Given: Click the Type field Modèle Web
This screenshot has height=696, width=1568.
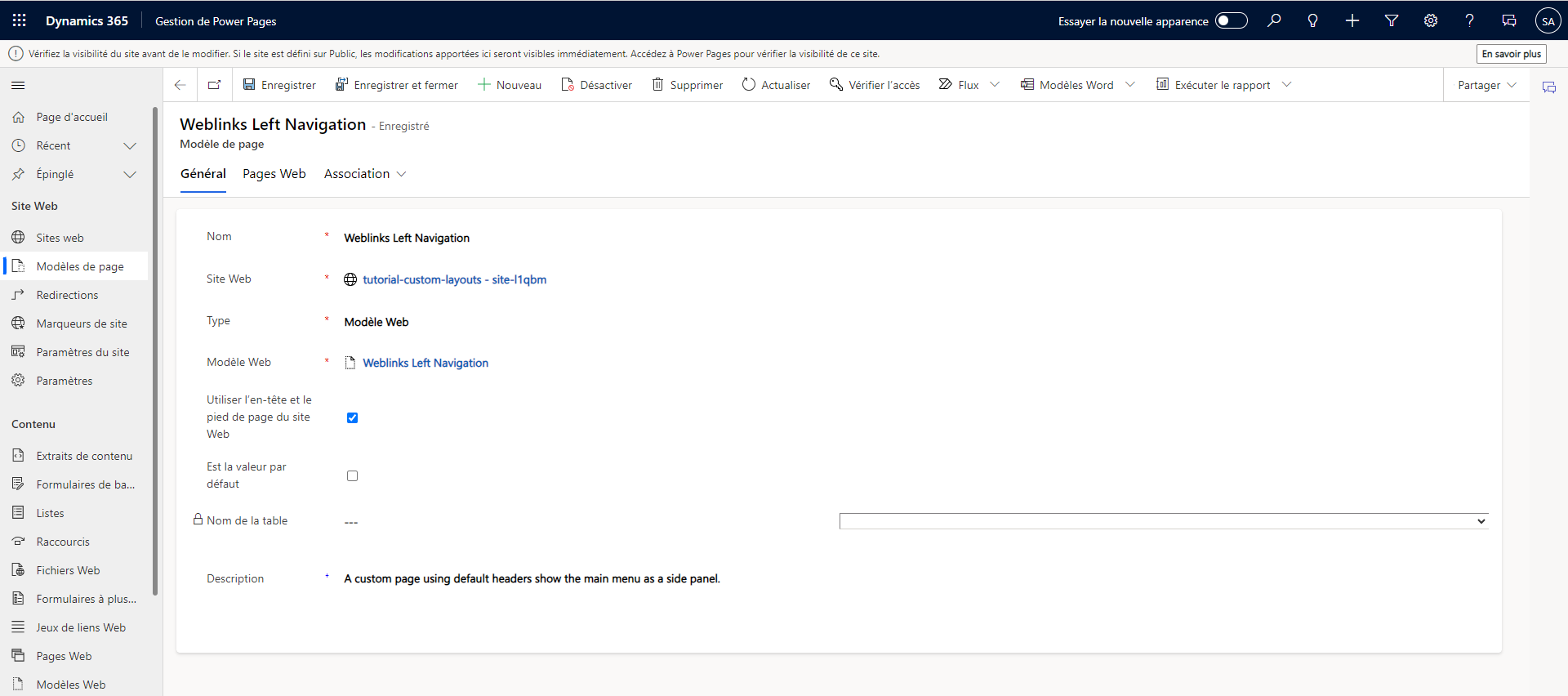Looking at the screenshot, I should click(376, 322).
